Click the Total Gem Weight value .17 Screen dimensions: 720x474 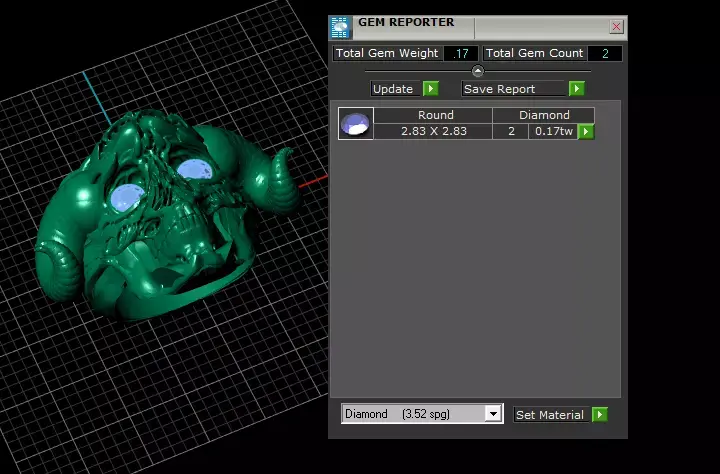pyautogui.click(x=461, y=53)
